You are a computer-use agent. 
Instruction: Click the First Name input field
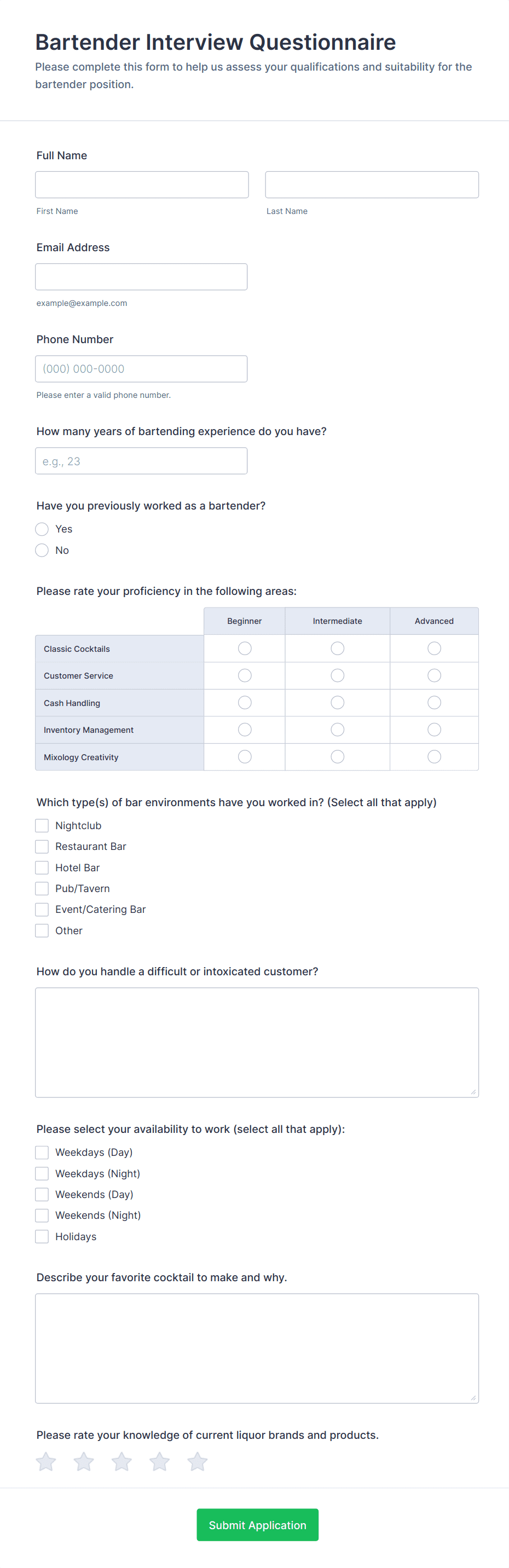(x=142, y=184)
